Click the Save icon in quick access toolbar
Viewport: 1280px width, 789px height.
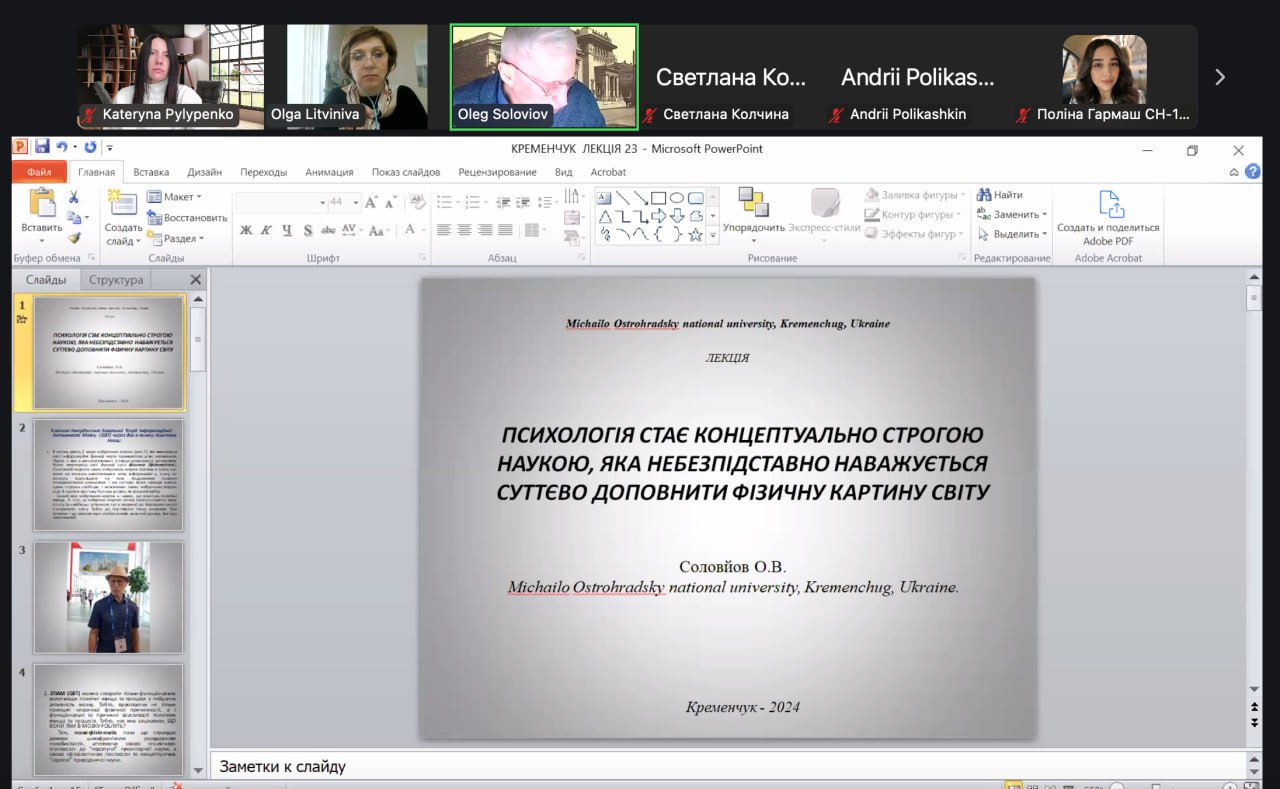42,147
